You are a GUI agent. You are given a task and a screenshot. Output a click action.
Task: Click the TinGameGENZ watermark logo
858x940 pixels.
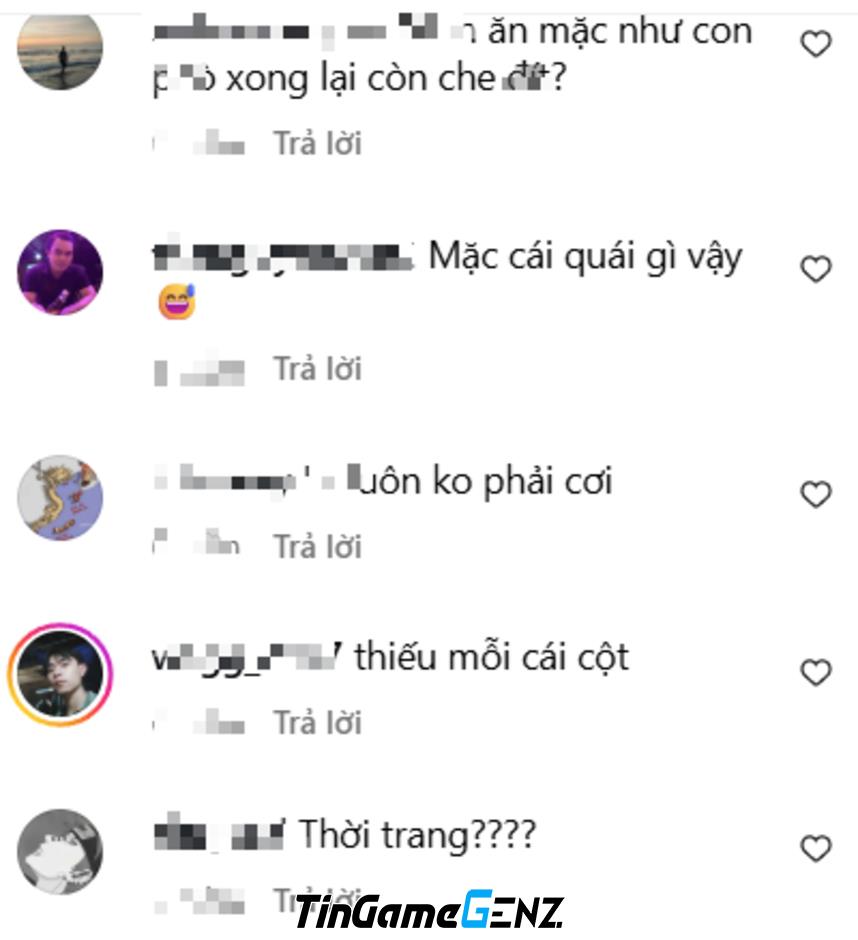tap(429, 912)
